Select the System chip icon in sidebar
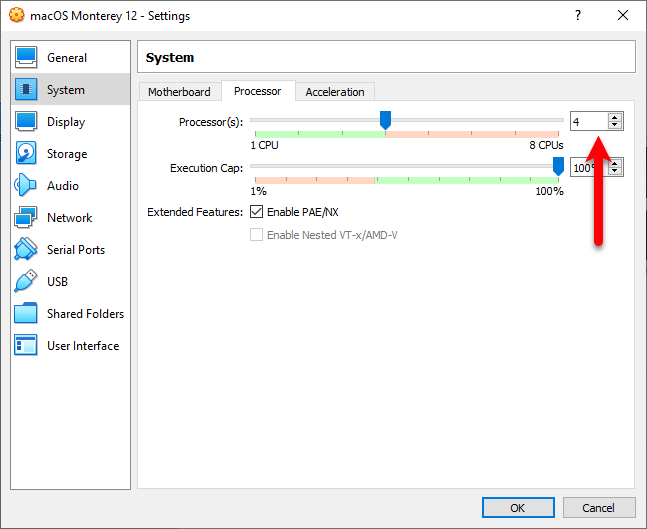The height and width of the screenshot is (529, 647). click(x=26, y=89)
